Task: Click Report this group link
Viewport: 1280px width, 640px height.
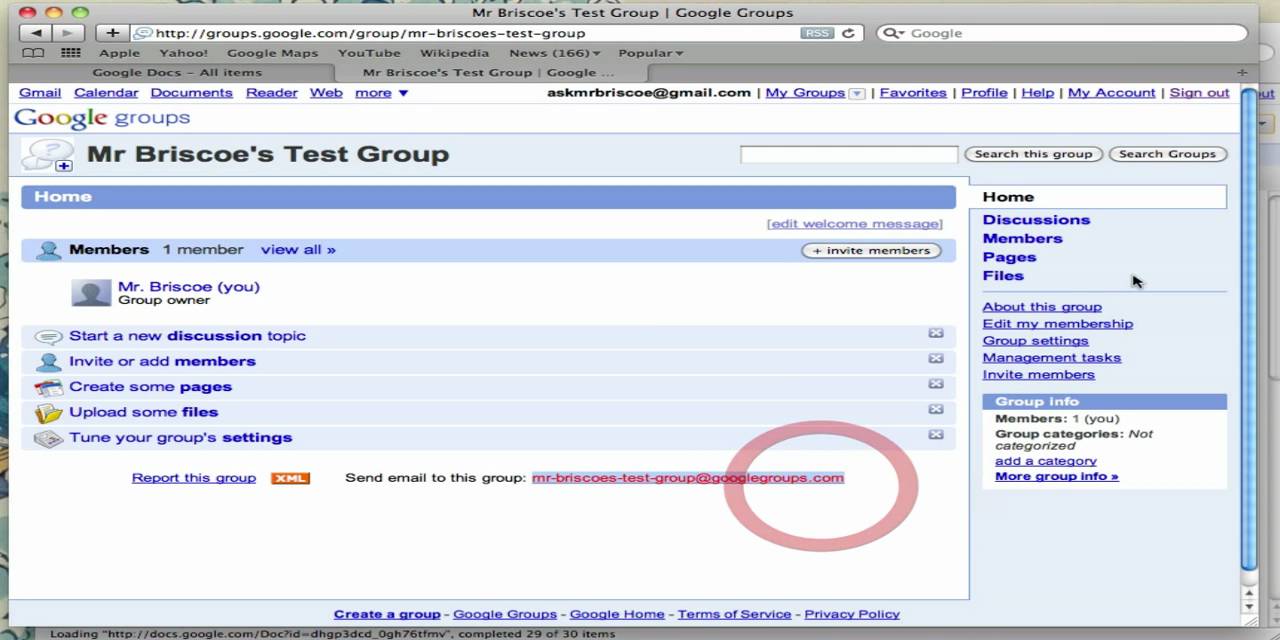Action: (x=194, y=478)
